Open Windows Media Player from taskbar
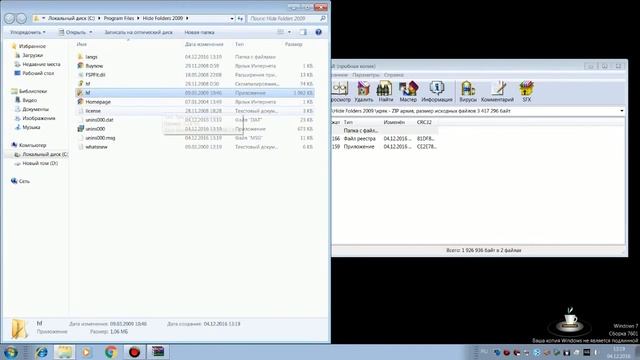This screenshot has height=360, width=640. click(x=87, y=352)
